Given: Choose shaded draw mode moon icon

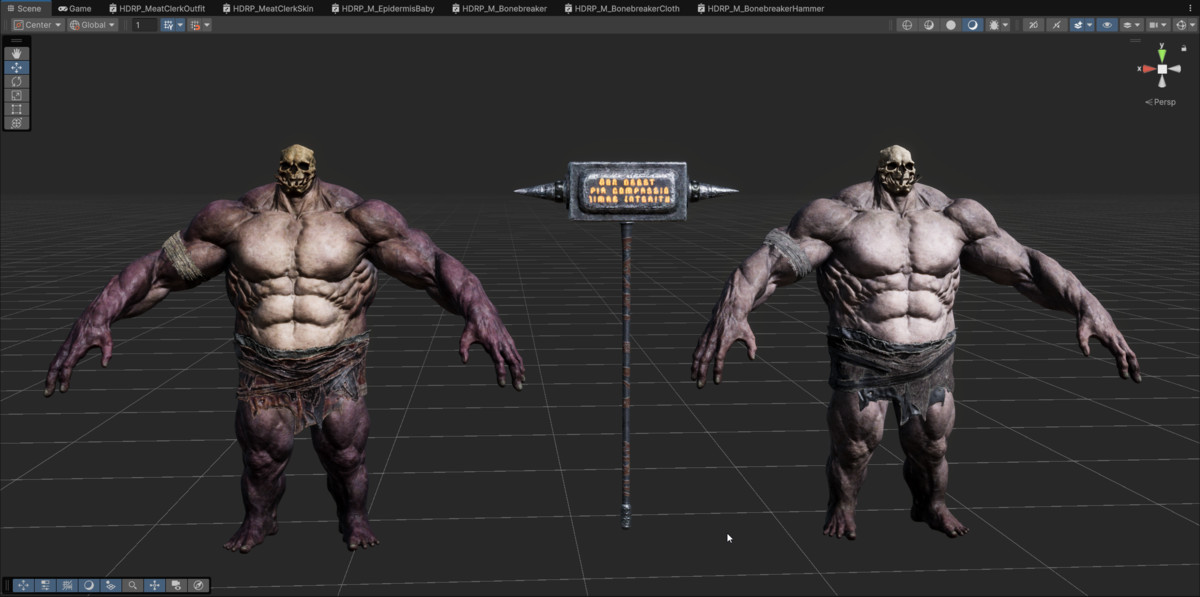Looking at the screenshot, I should coord(972,25).
